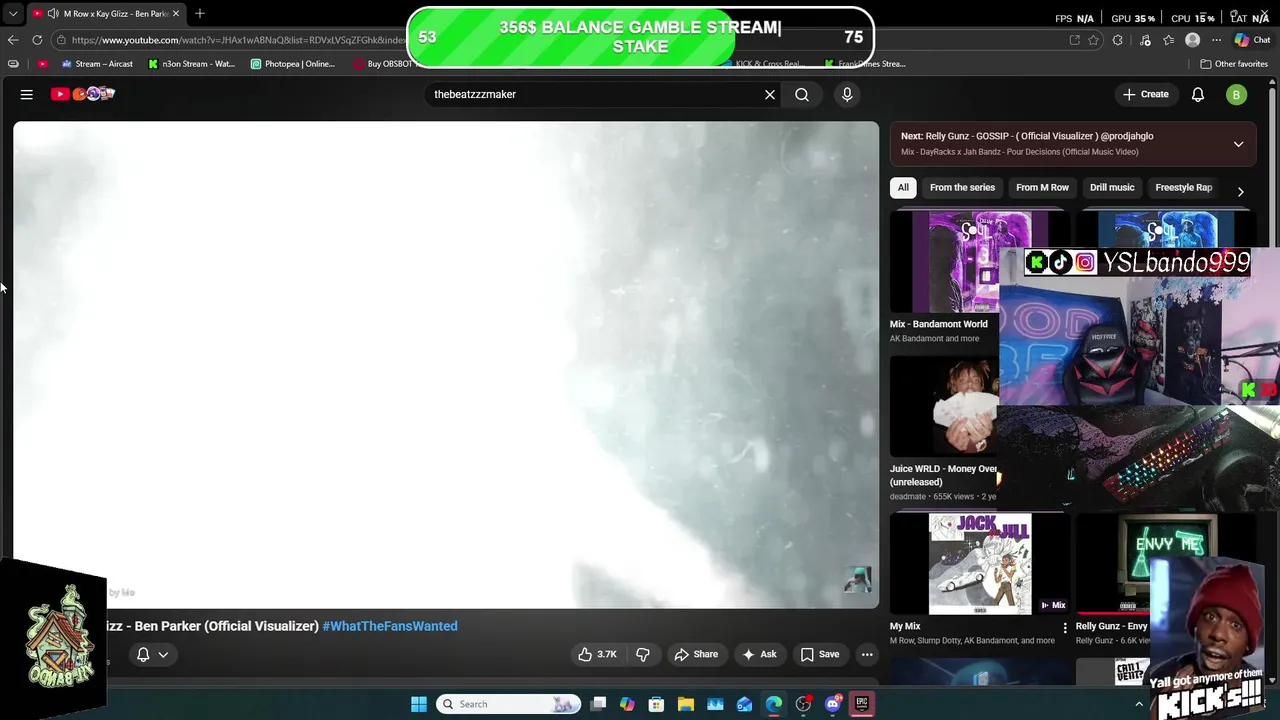Start voice search with the microphone icon
This screenshot has height=720, width=1280.
click(x=847, y=94)
